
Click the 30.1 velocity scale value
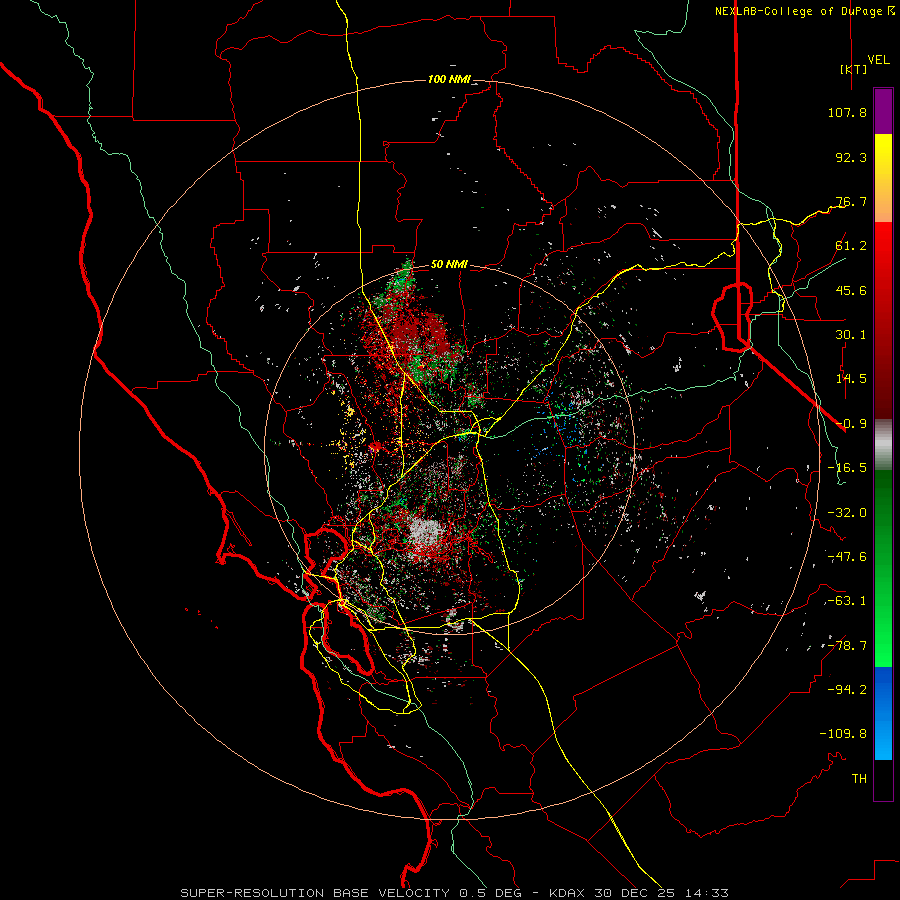(x=851, y=335)
